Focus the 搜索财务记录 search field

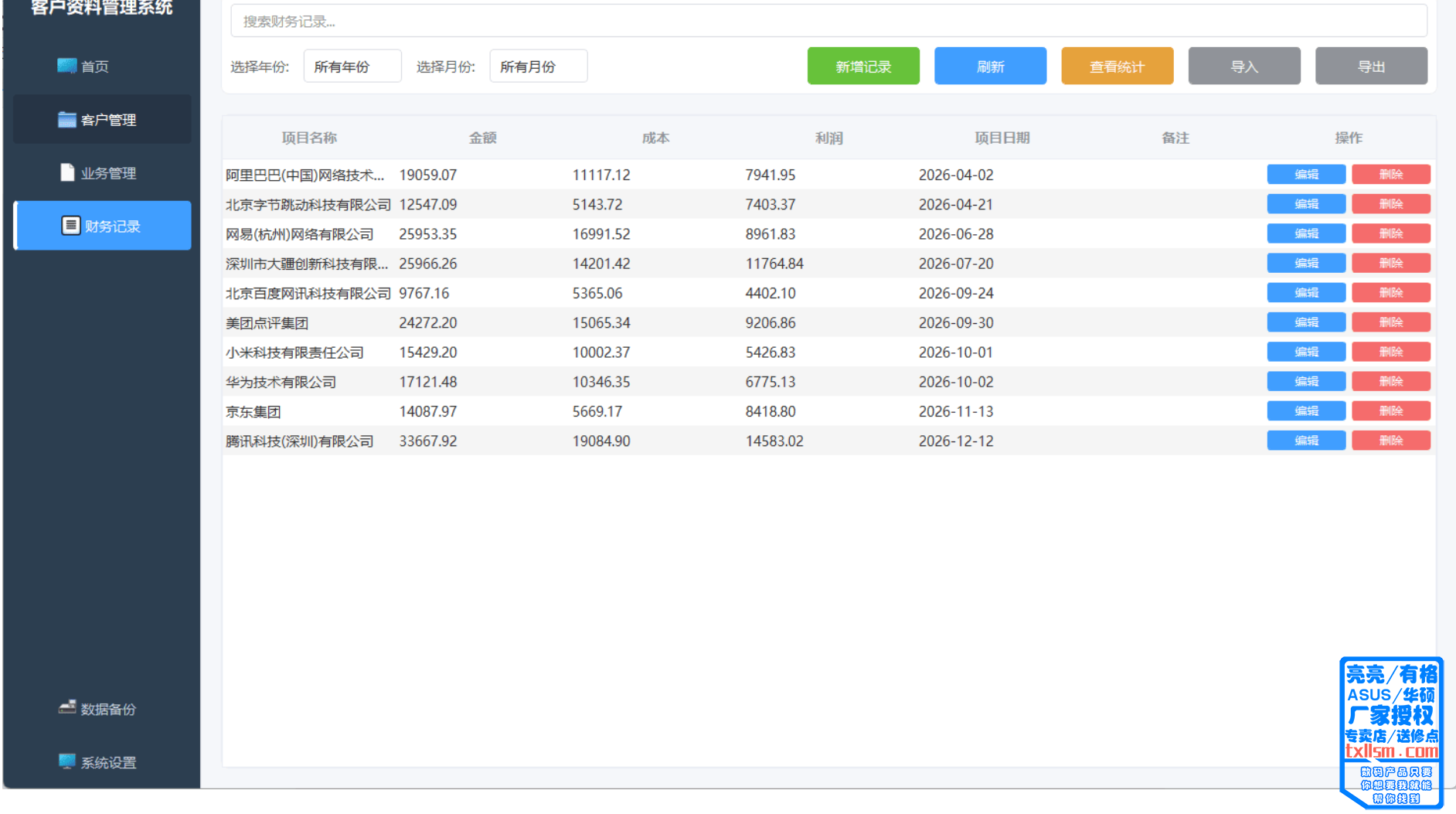coord(828,22)
